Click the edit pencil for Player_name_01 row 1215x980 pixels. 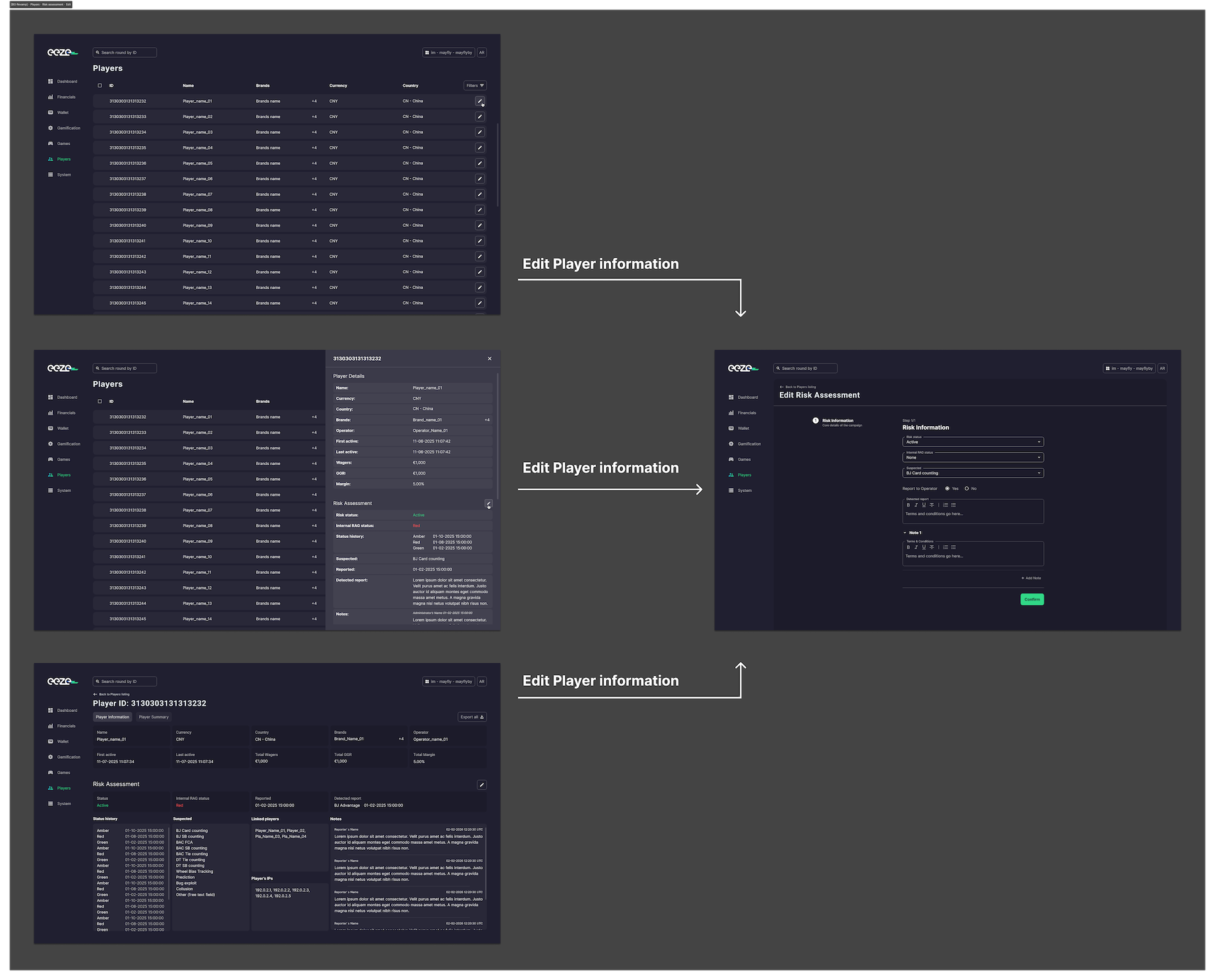[480, 101]
